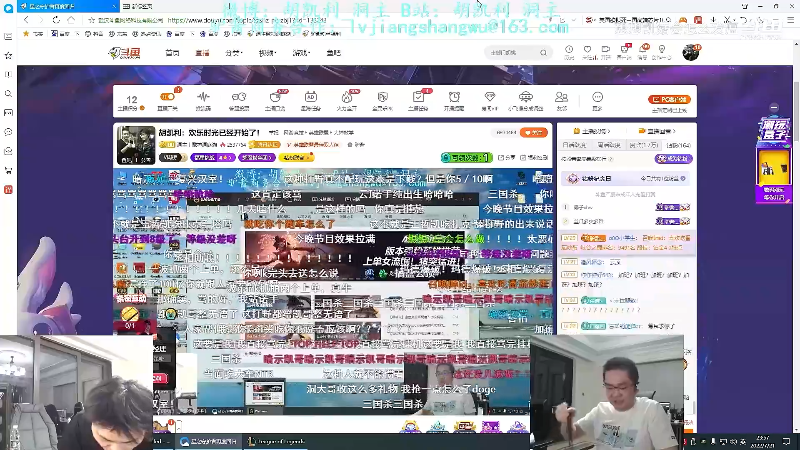Click the page vertical scrollbar
The height and width of the screenshot is (450, 800).
pyautogui.click(x=797, y=112)
